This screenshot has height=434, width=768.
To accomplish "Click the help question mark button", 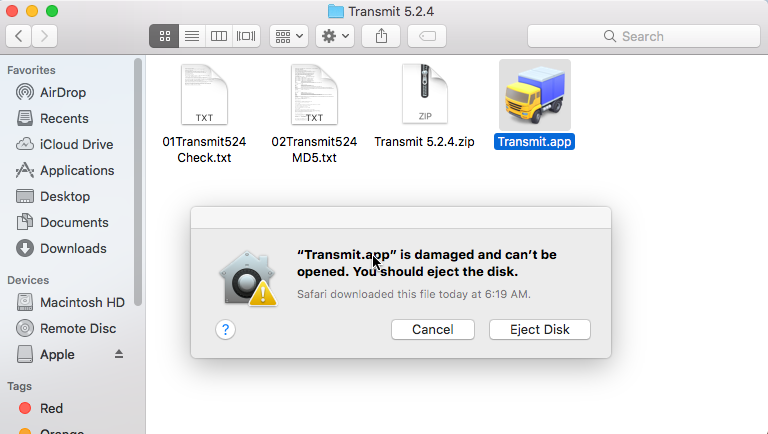I will pyautogui.click(x=225, y=329).
